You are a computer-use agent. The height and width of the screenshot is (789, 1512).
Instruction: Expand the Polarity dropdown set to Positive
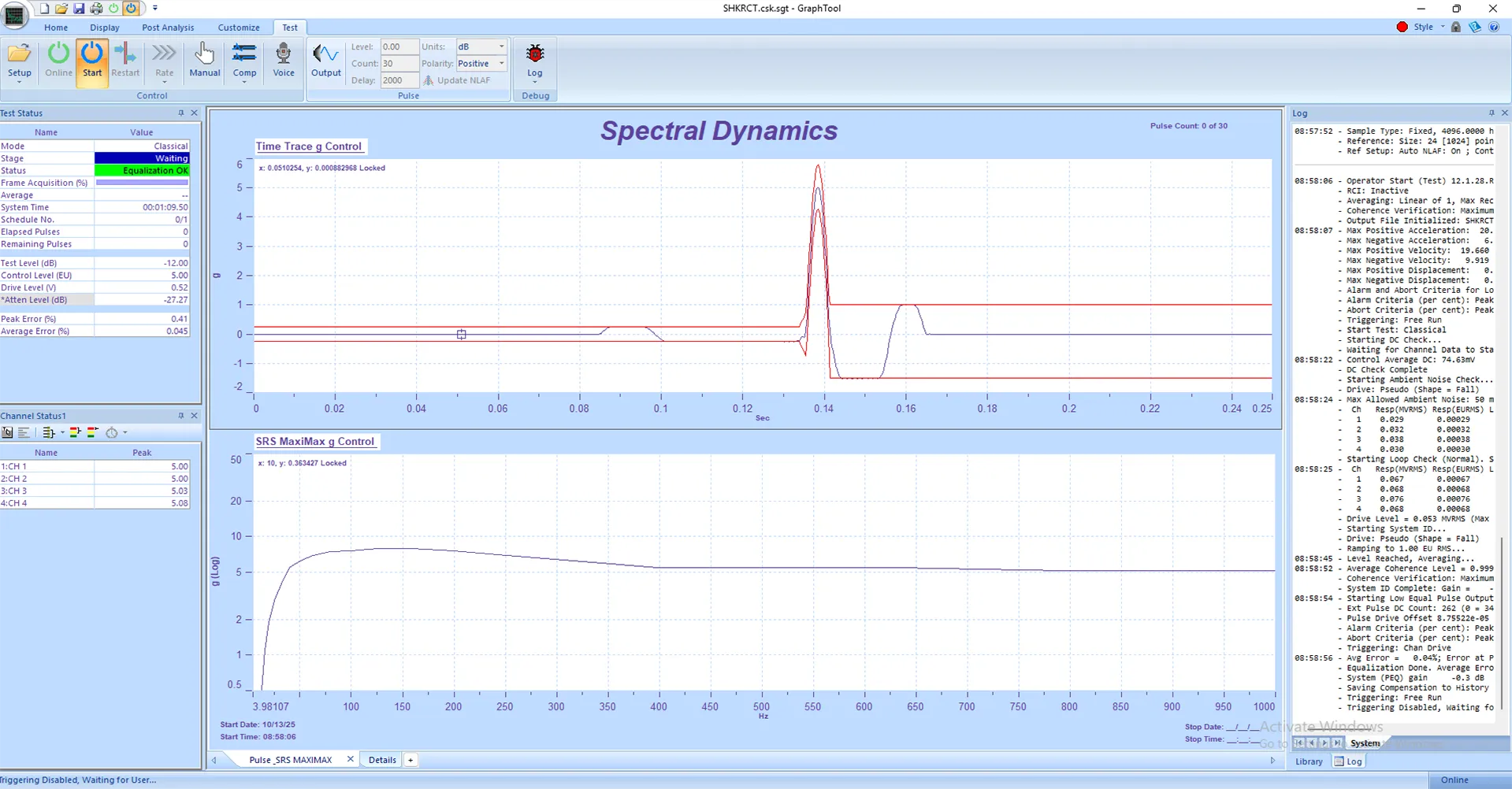click(501, 64)
